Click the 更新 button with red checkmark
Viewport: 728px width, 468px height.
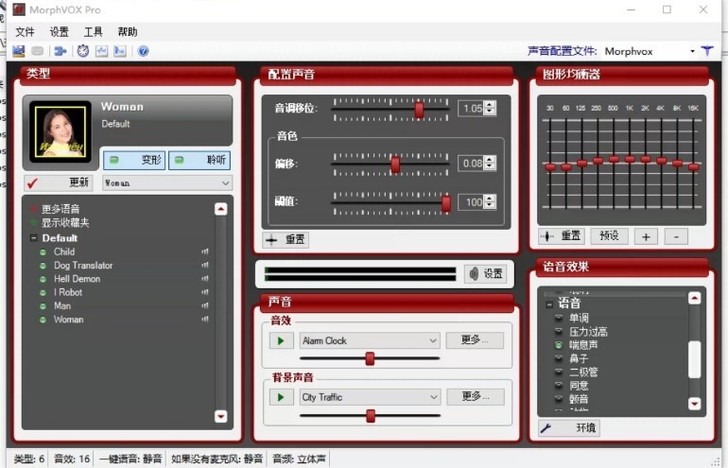(x=58, y=183)
